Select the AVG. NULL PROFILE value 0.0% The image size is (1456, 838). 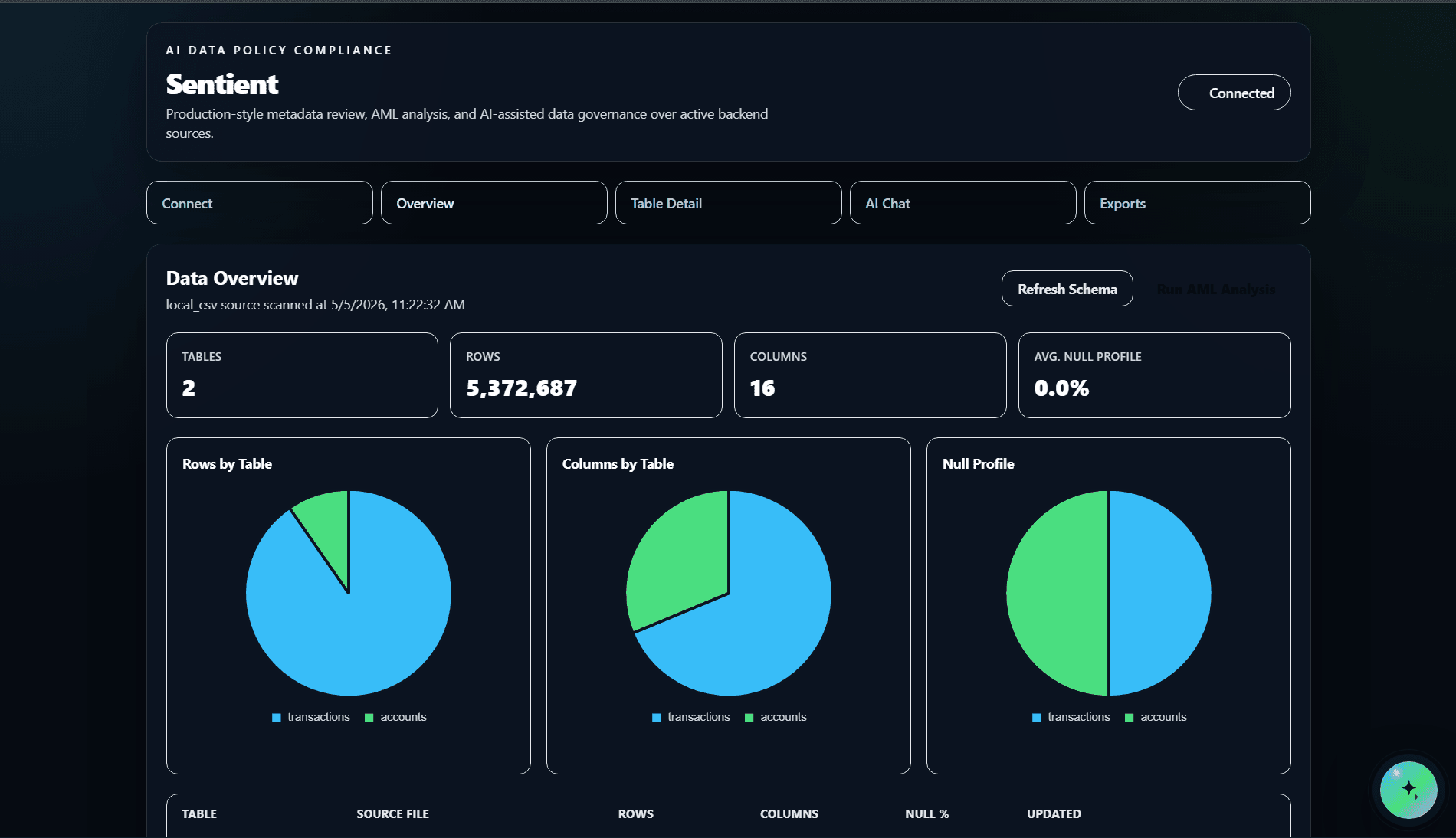tap(1061, 388)
